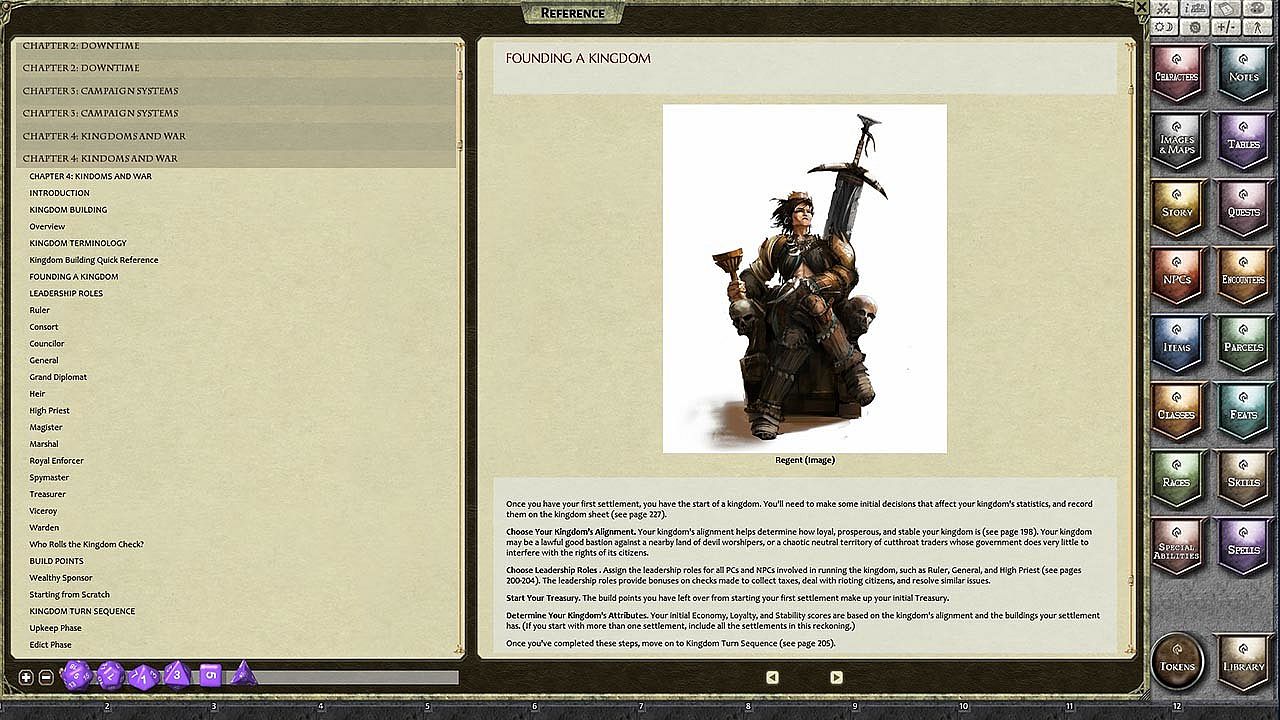
Task: Select the Councilor index entry
Action: point(47,344)
